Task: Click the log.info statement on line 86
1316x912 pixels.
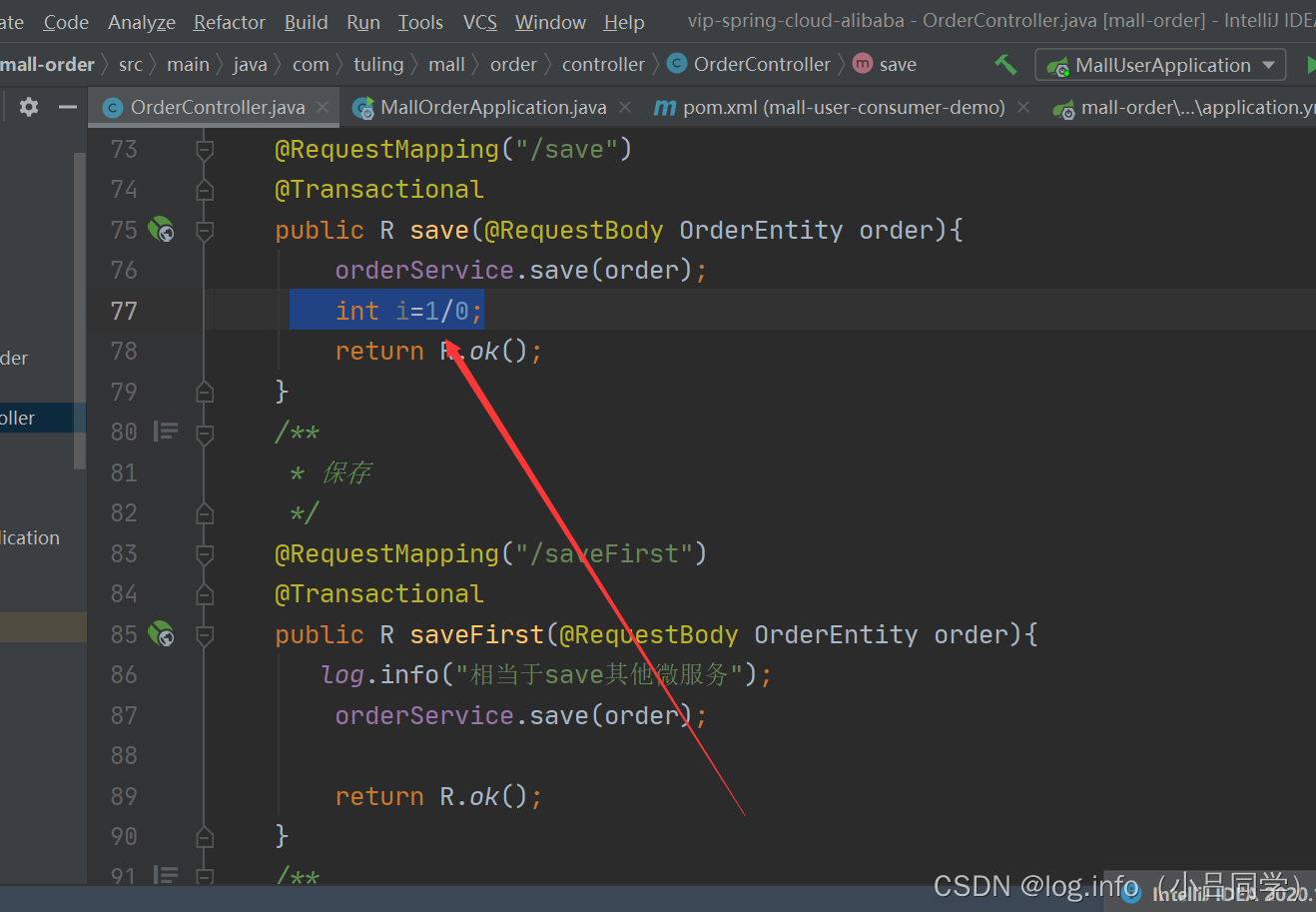Action: [x=546, y=675]
